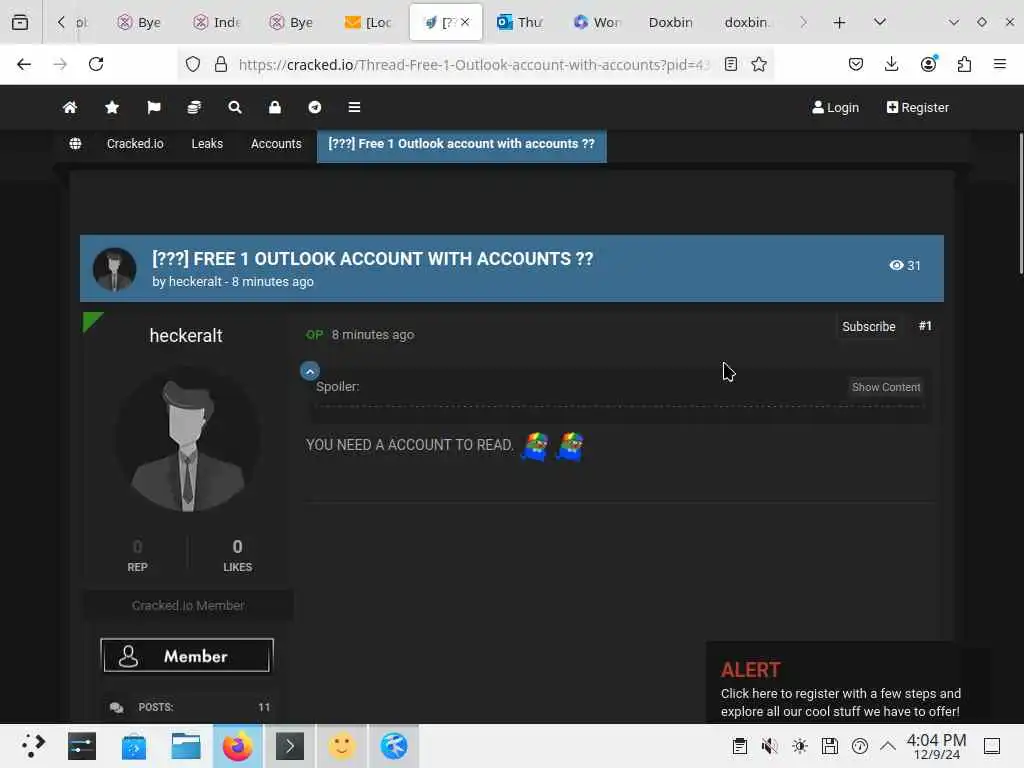Expand the list all tabs chevron
The height and width of the screenshot is (768, 1024).
tap(880, 22)
